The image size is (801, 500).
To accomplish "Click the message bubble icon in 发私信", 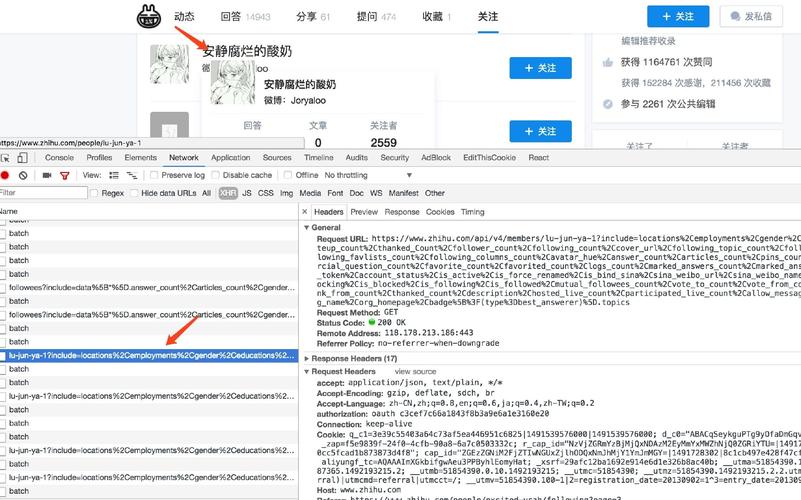I will coord(735,16).
